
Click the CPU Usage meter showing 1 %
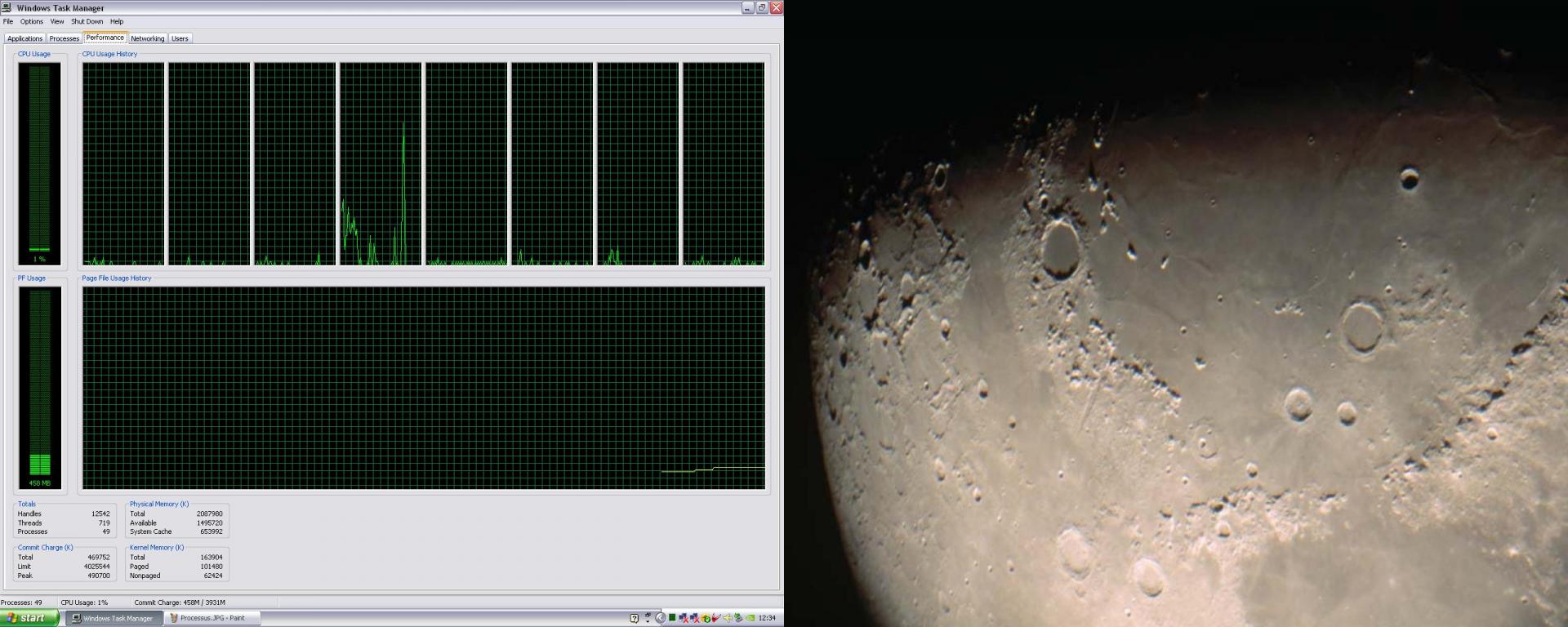pyautogui.click(x=39, y=163)
